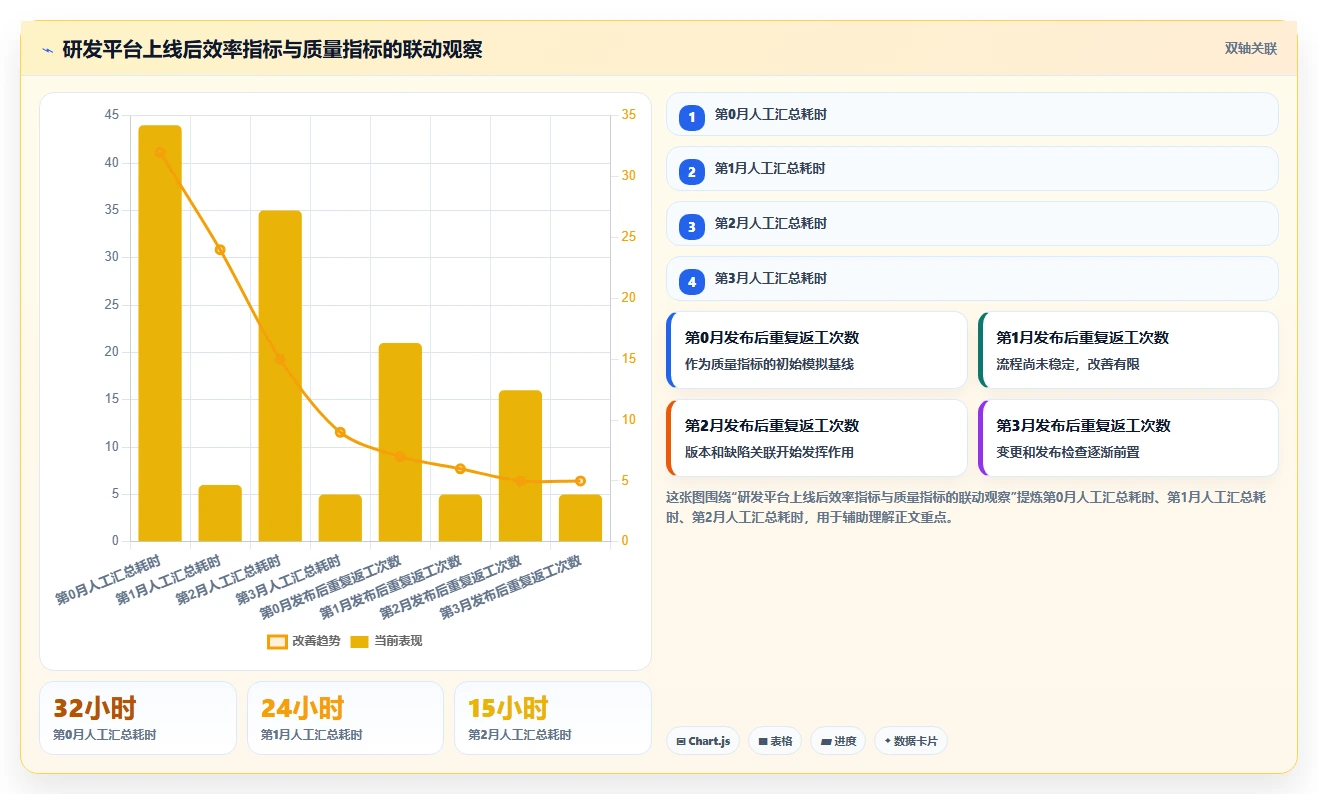Toggle the 改善趋势 legend swatch
The image size is (1318, 794).
(277, 641)
